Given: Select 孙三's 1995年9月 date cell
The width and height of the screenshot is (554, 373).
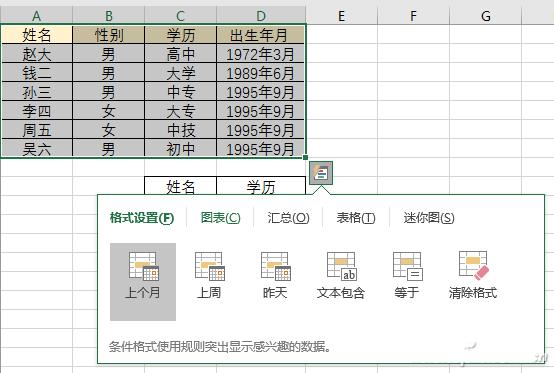Looking at the screenshot, I should 261,92.
